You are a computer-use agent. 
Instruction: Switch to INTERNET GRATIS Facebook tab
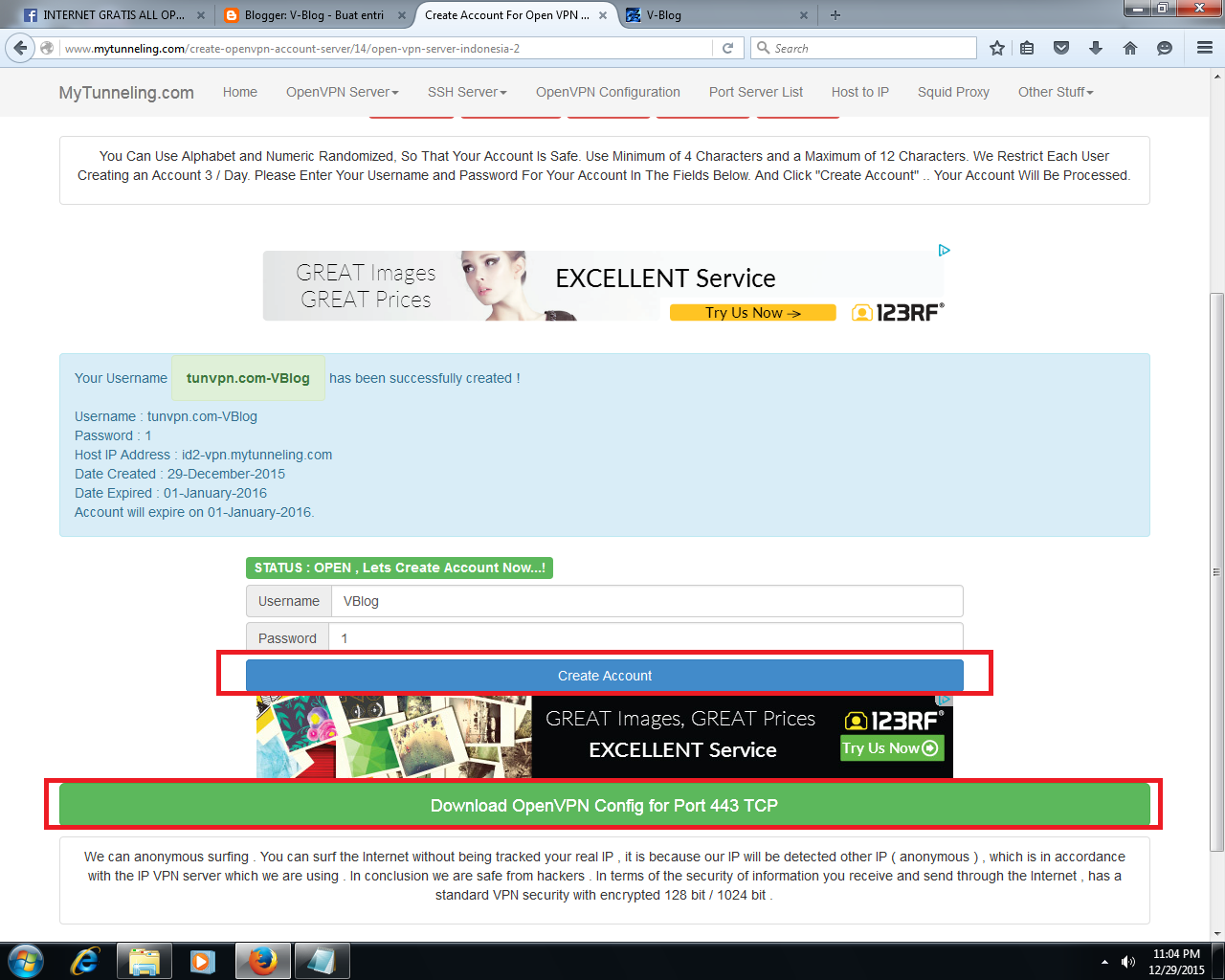(113, 15)
